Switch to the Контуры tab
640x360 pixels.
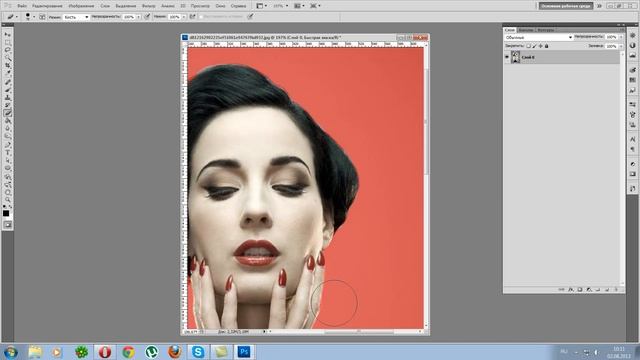pyautogui.click(x=545, y=30)
